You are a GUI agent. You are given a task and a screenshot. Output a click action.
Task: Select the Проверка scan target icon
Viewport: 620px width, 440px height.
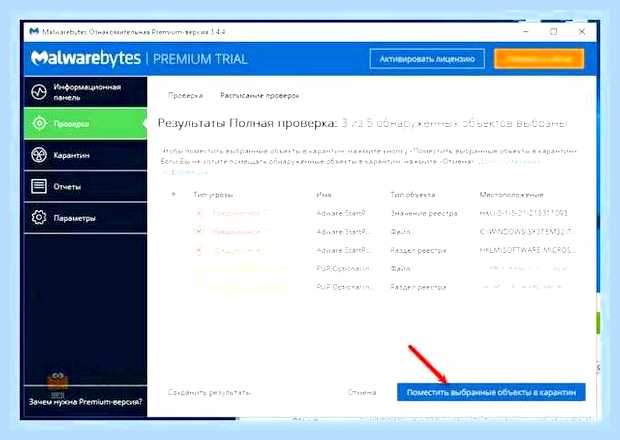point(39,123)
